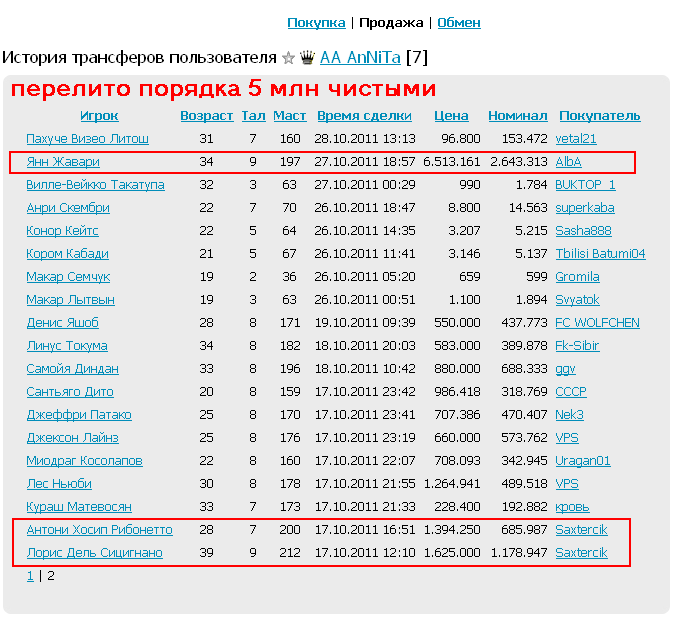This screenshot has width=680, height=620.
Task: Sort table by Покупатель column
Action: pos(600,116)
